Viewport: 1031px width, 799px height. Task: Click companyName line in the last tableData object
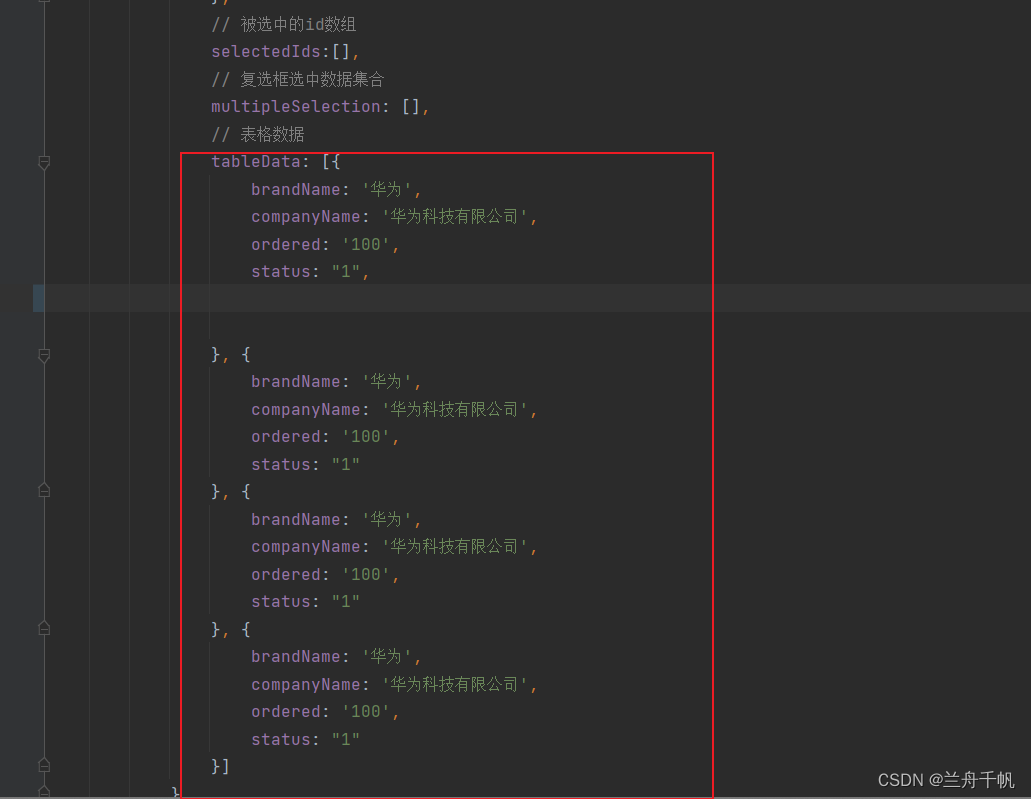[x=394, y=685]
